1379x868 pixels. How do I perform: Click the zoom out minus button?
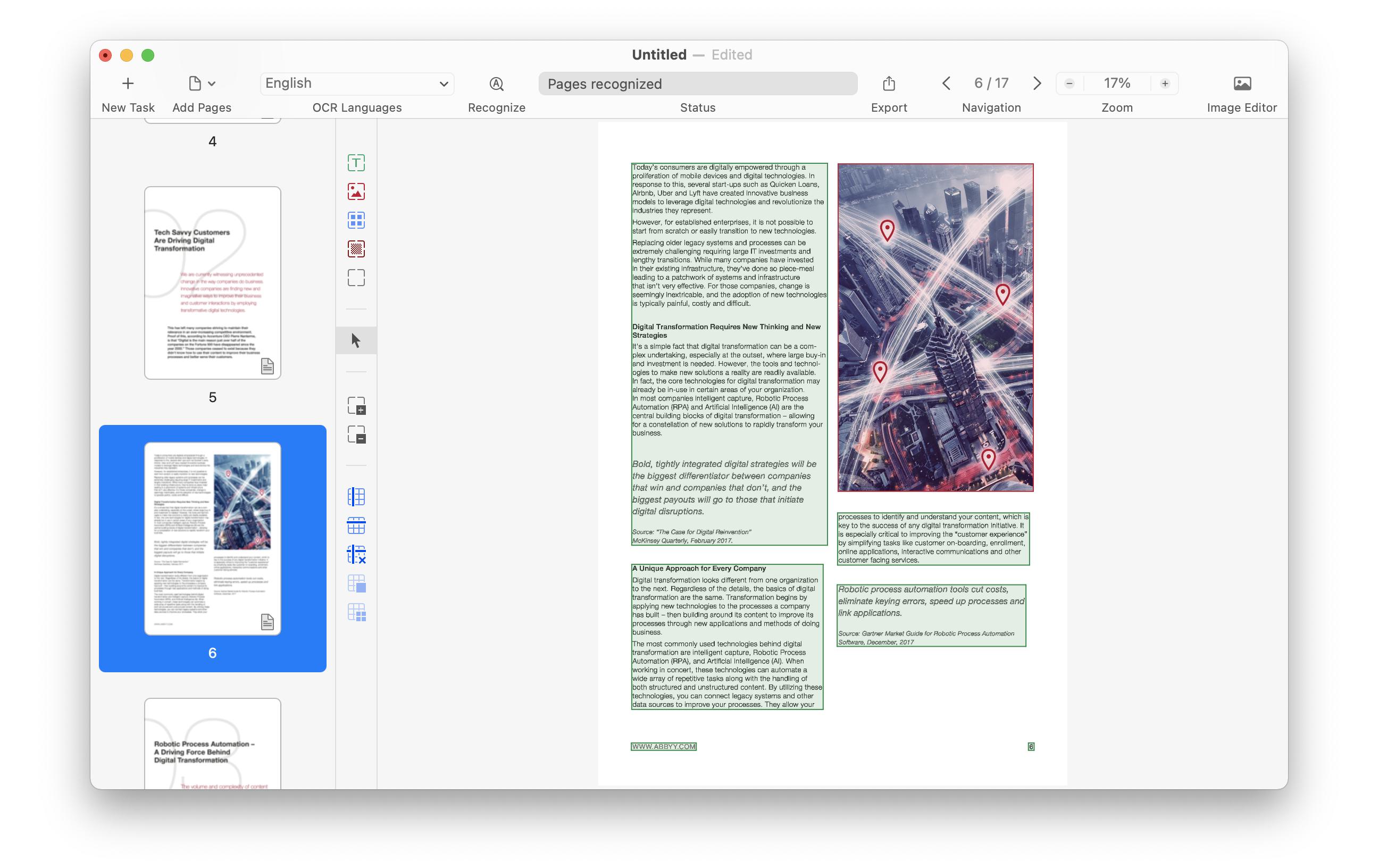[x=1068, y=84]
